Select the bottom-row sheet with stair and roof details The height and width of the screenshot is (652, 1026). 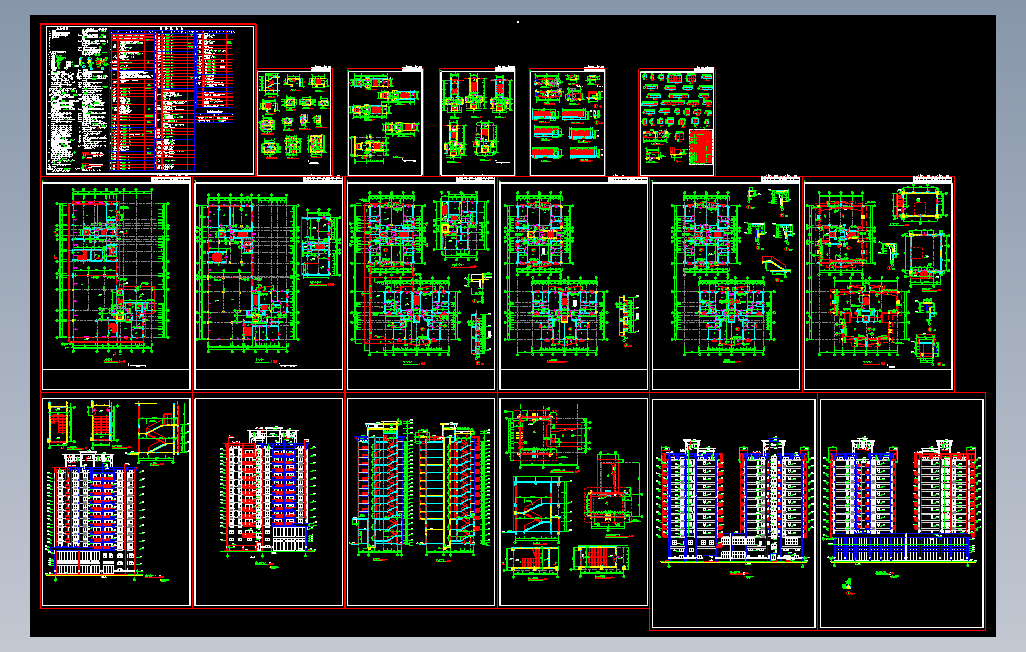pos(573,502)
